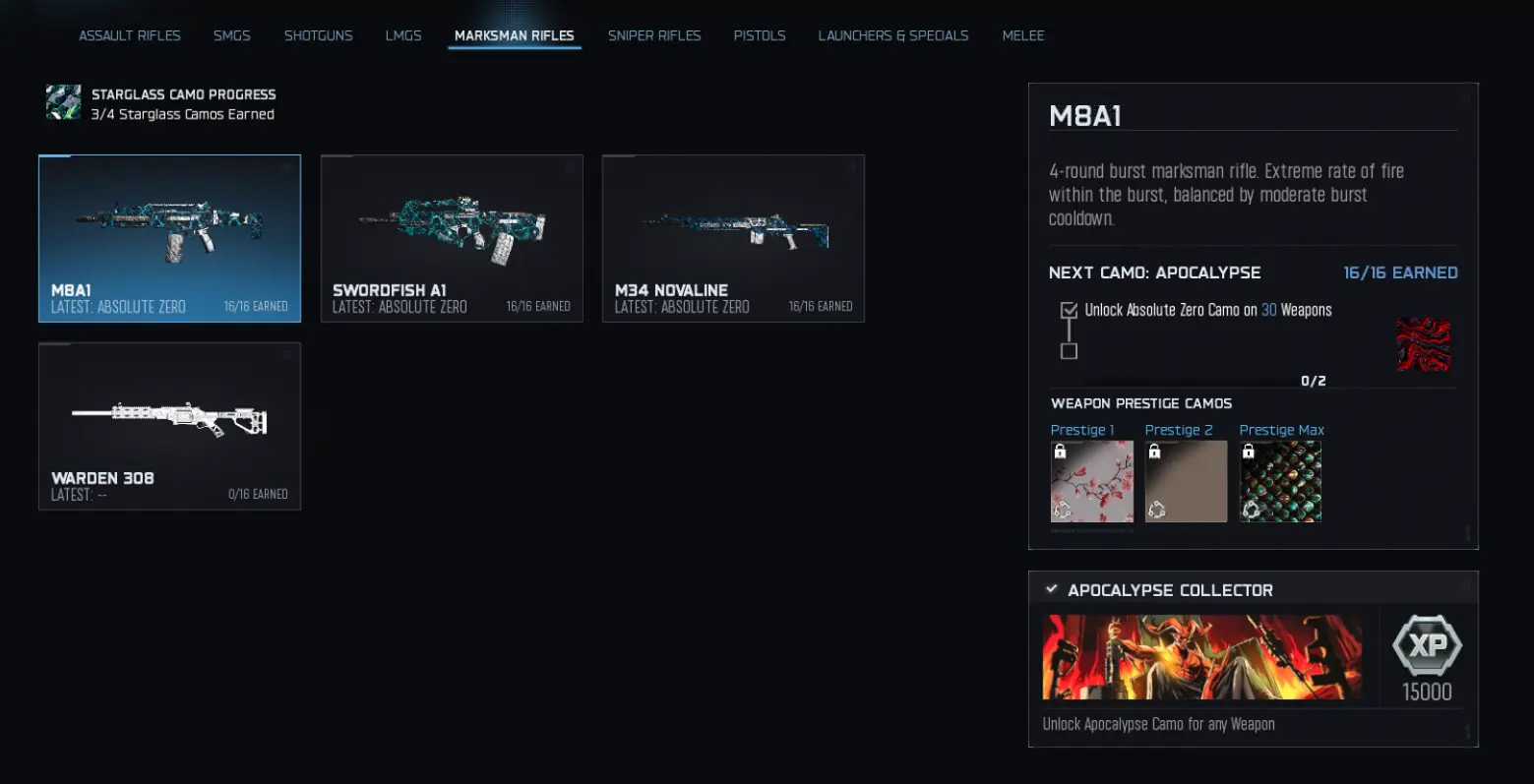Select the Apocalypse camo swatch
This screenshot has width=1534, height=784.
pos(1423,344)
